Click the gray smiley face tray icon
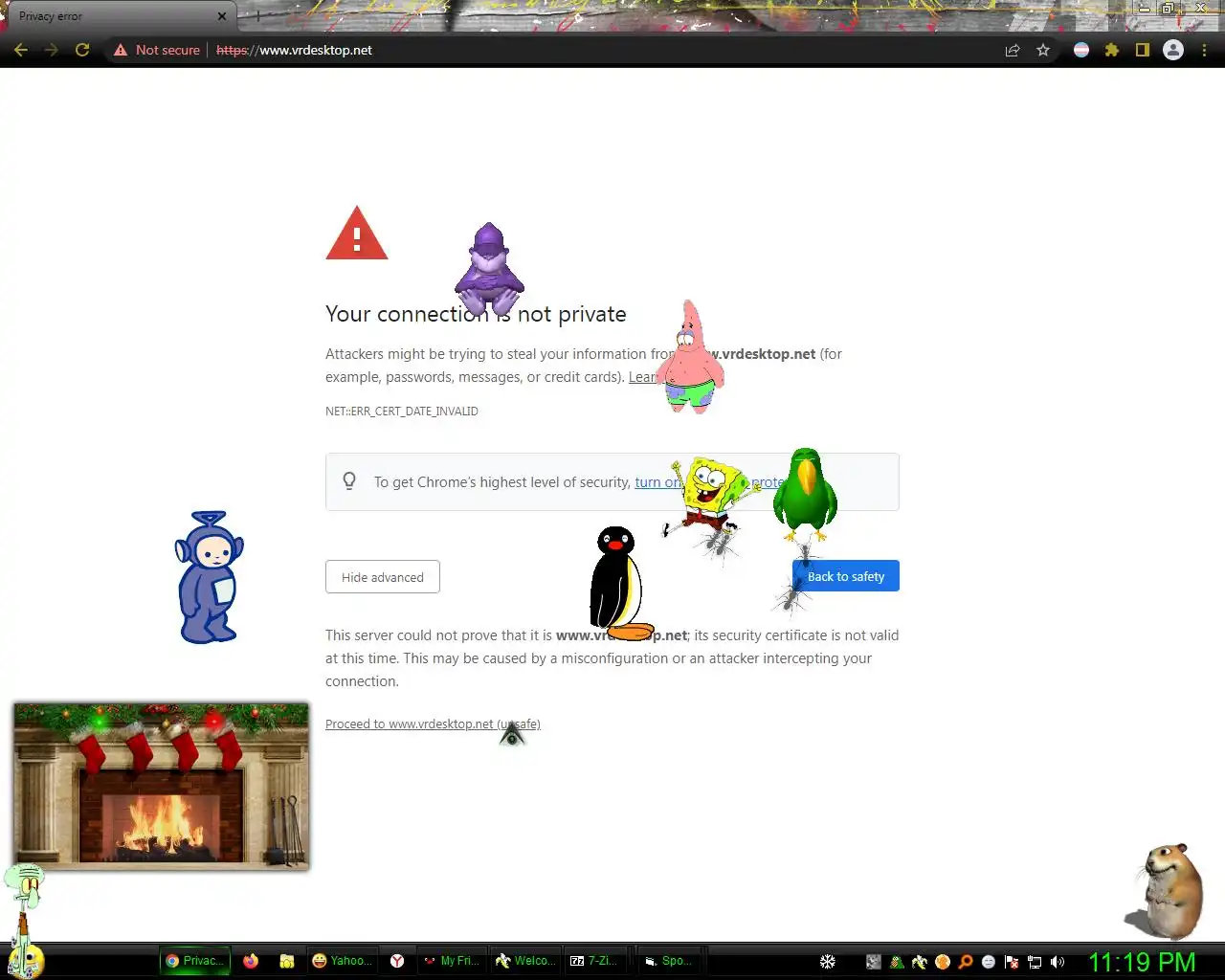 [989, 962]
